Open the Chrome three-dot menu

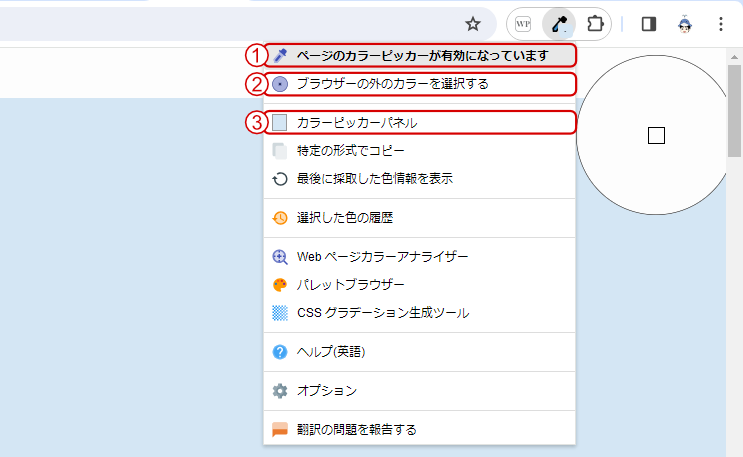click(721, 24)
